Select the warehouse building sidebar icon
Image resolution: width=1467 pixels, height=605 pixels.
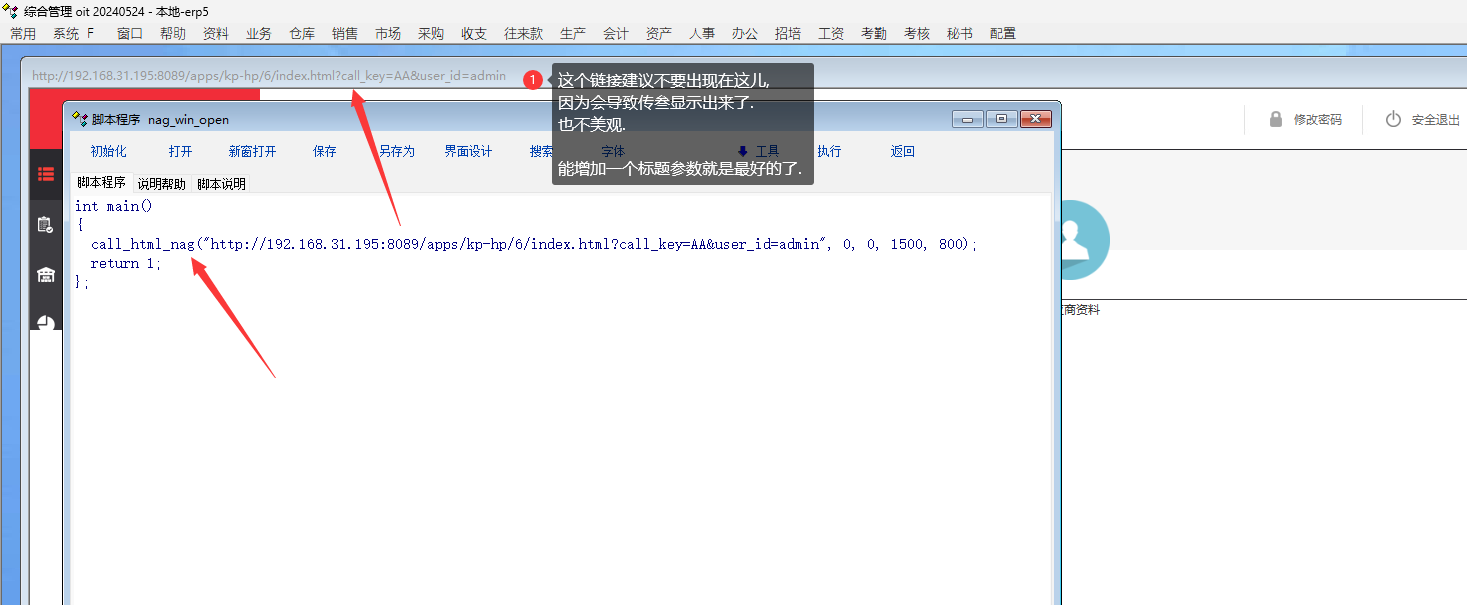point(46,275)
